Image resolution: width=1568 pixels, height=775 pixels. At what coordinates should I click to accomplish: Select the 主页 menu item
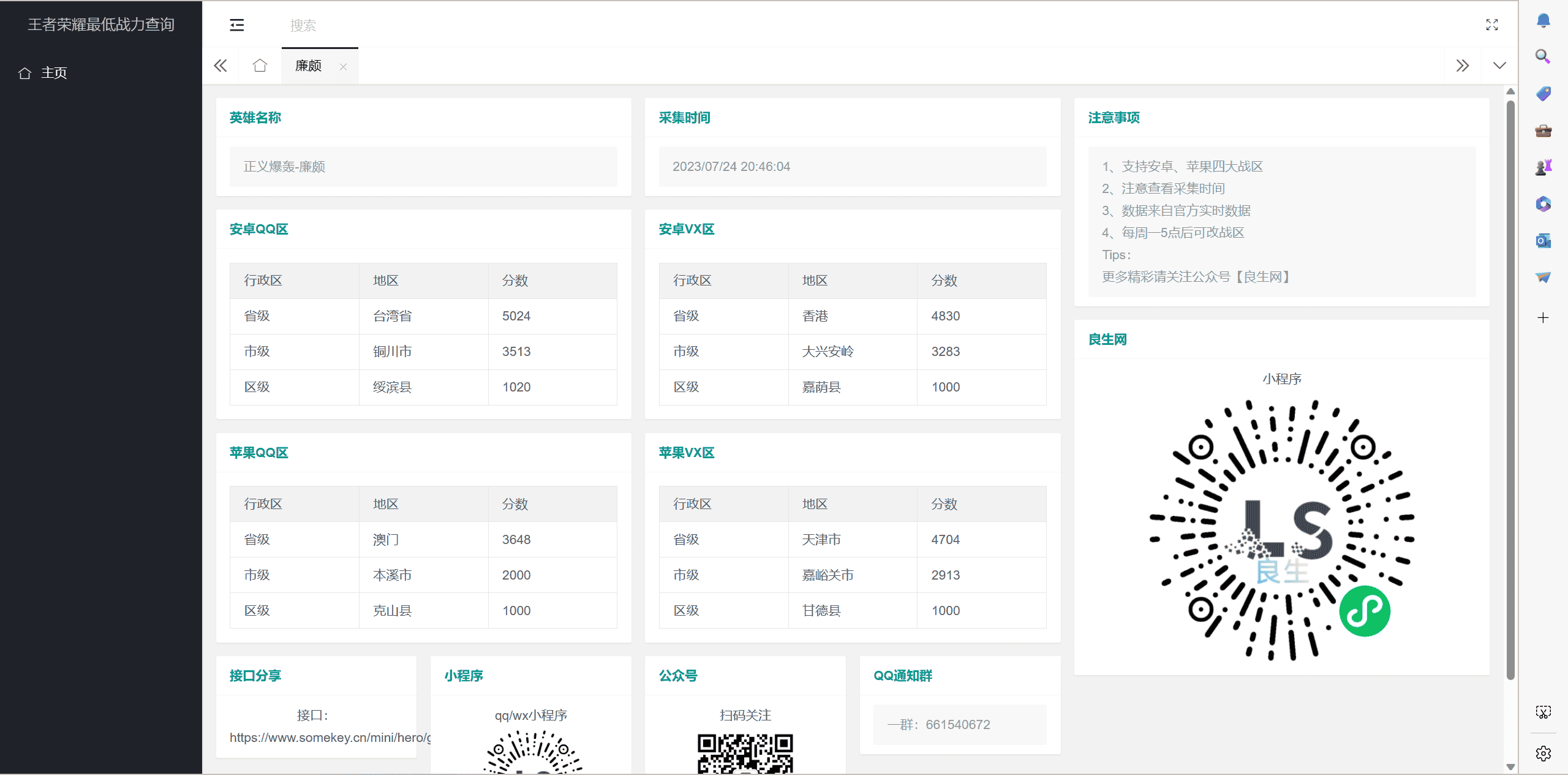click(x=55, y=72)
